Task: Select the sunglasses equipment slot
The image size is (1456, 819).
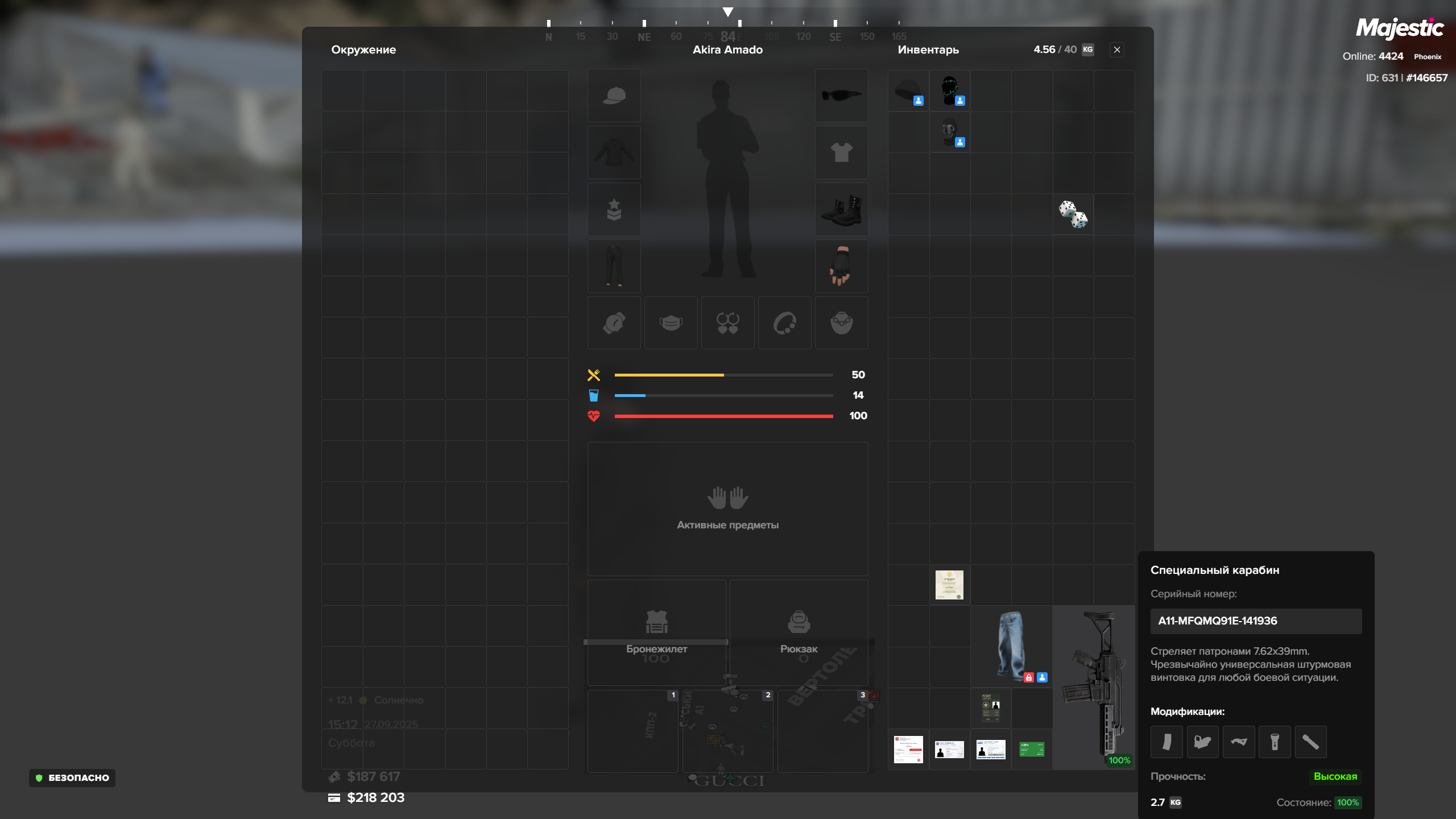Action: coord(841,96)
